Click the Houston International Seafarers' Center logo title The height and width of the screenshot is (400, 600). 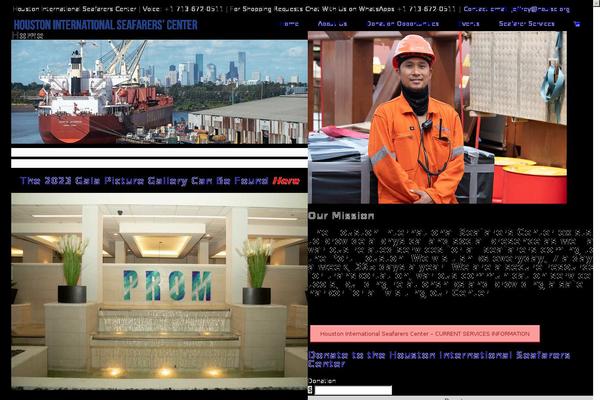106,25
